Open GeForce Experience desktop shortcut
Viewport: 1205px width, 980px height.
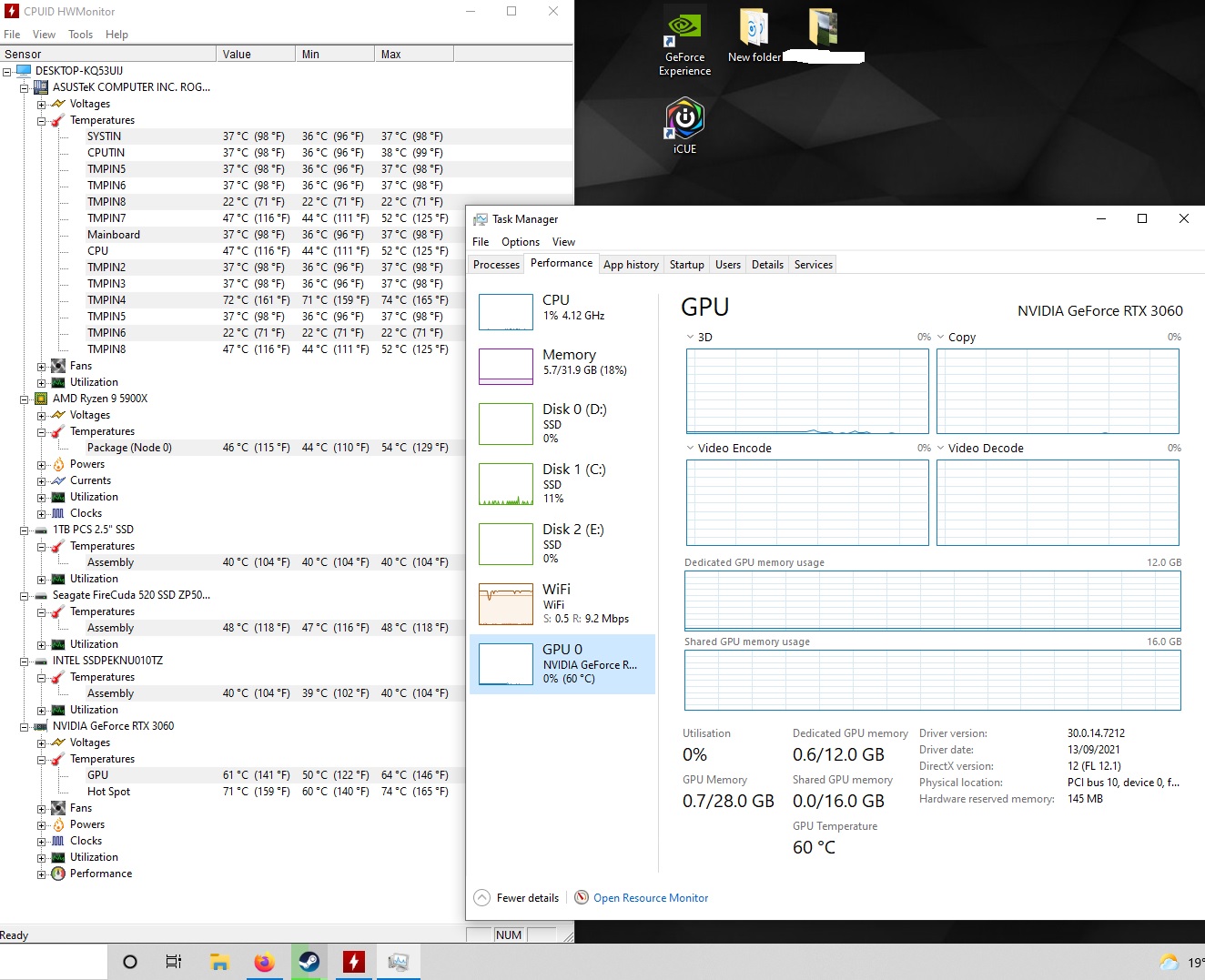click(684, 44)
